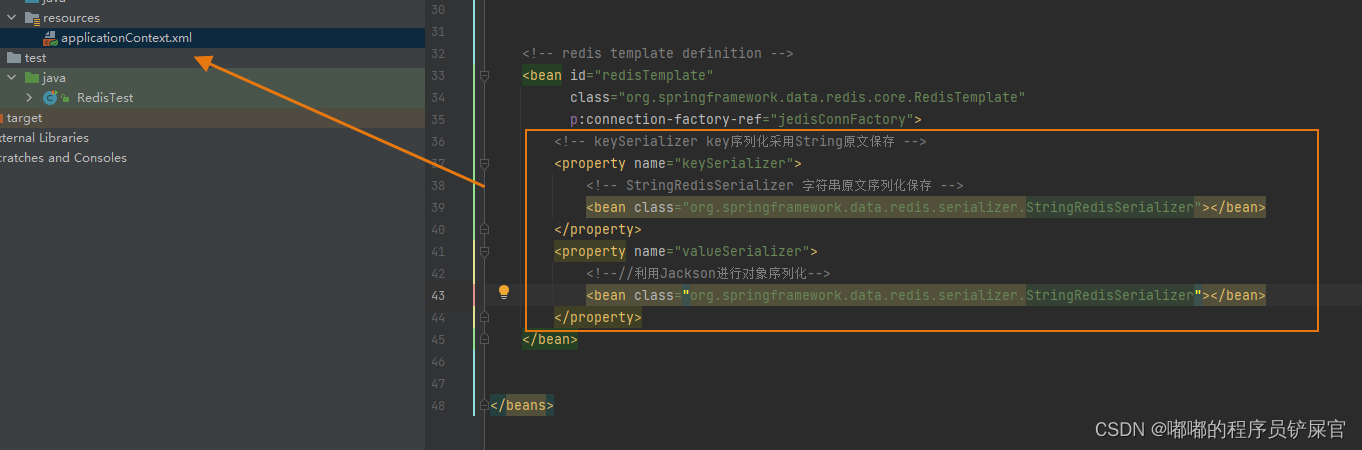Screen dimensions: 1362x450
Task: Click the keySerializer comment on line 36
Action: pyautogui.click(x=740, y=142)
